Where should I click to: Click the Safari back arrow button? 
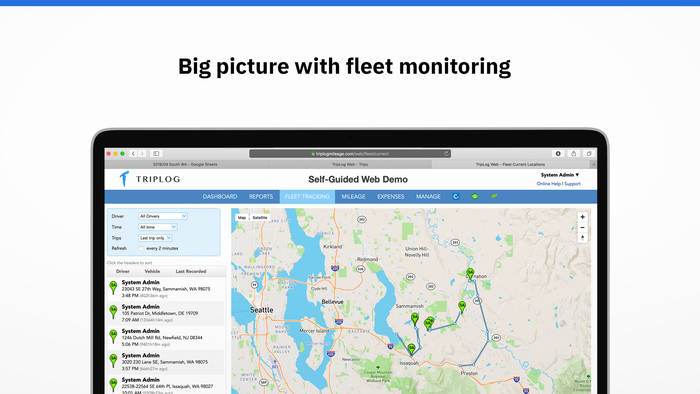coord(133,153)
